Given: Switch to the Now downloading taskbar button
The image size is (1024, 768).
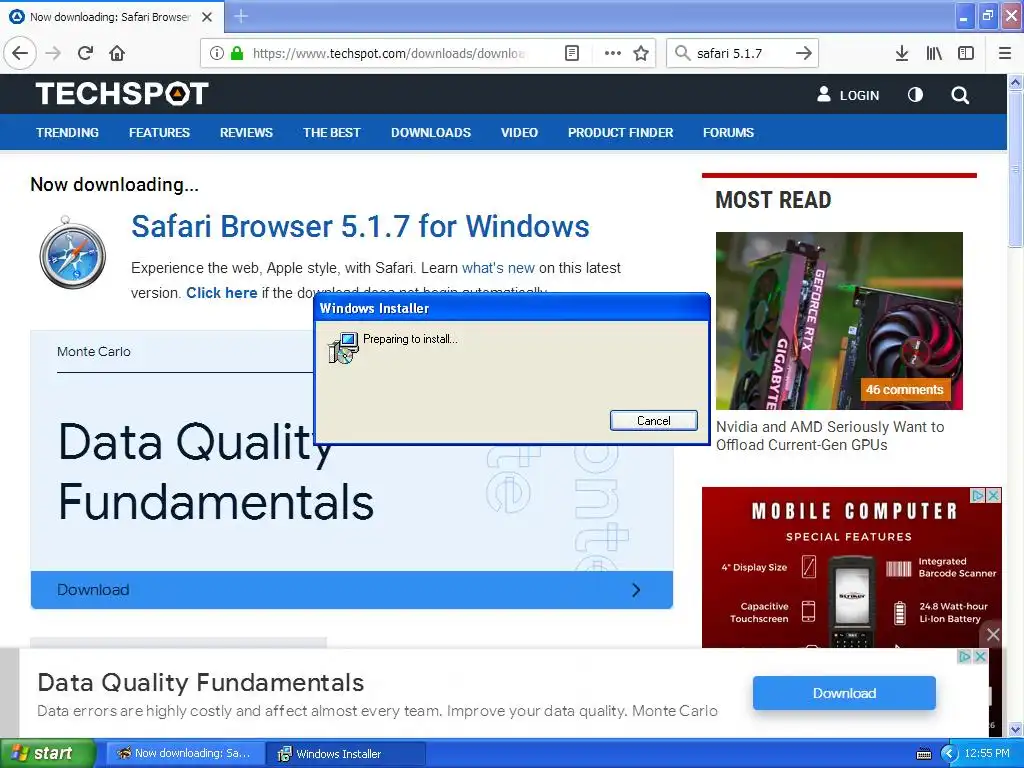Looking at the screenshot, I should (185, 753).
